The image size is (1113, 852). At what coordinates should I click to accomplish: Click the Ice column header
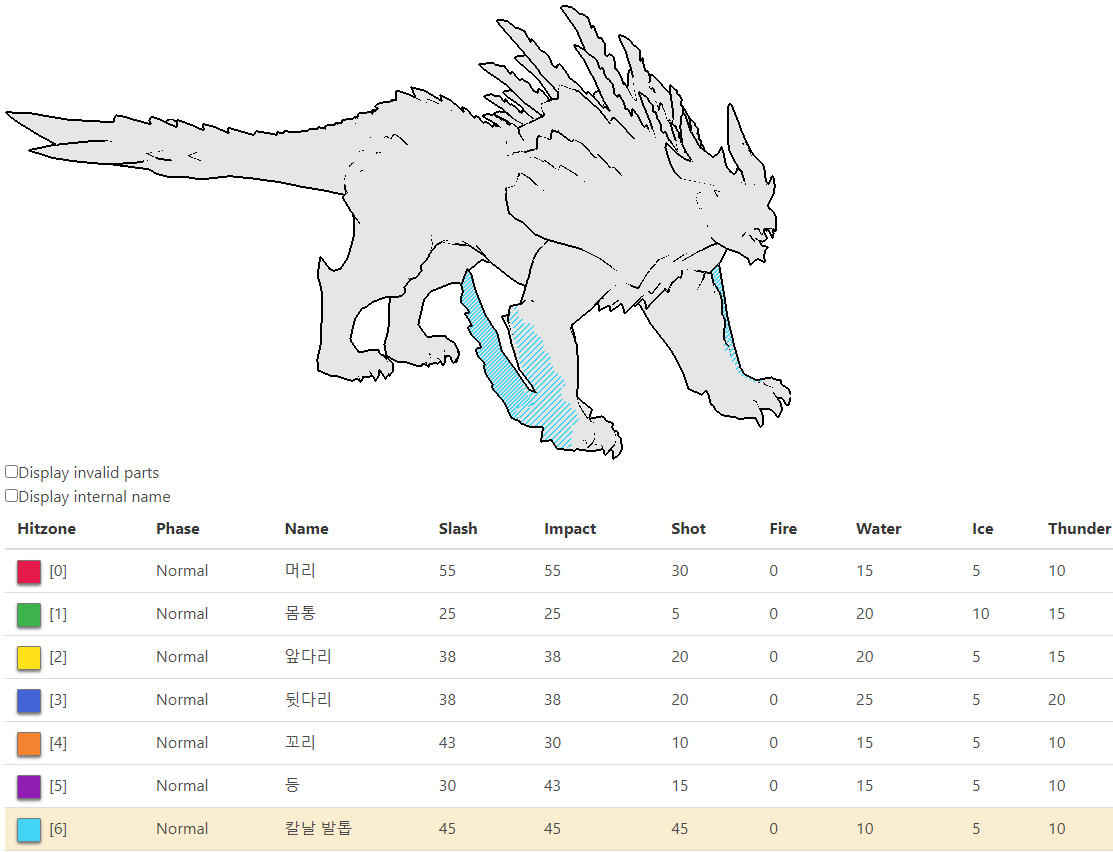click(x=982, y=528)
